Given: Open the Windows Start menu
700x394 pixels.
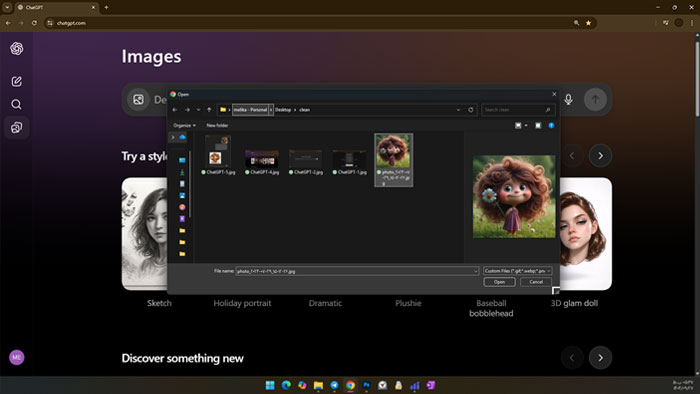Looking at the screenshot, I should click(270, 385).
